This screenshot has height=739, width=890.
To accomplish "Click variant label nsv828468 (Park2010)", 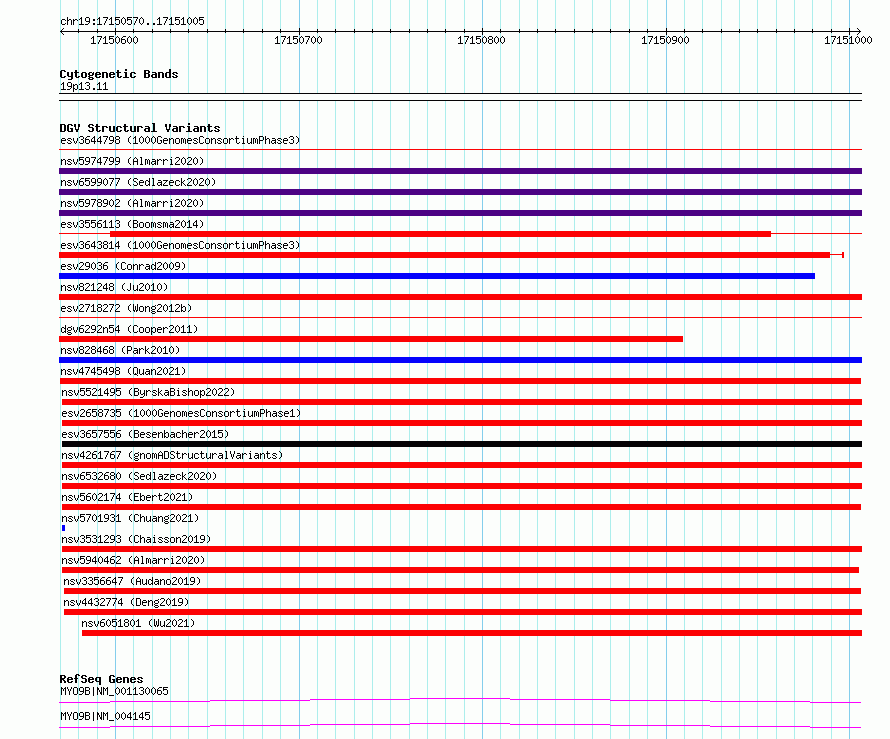I will point(120,350).
